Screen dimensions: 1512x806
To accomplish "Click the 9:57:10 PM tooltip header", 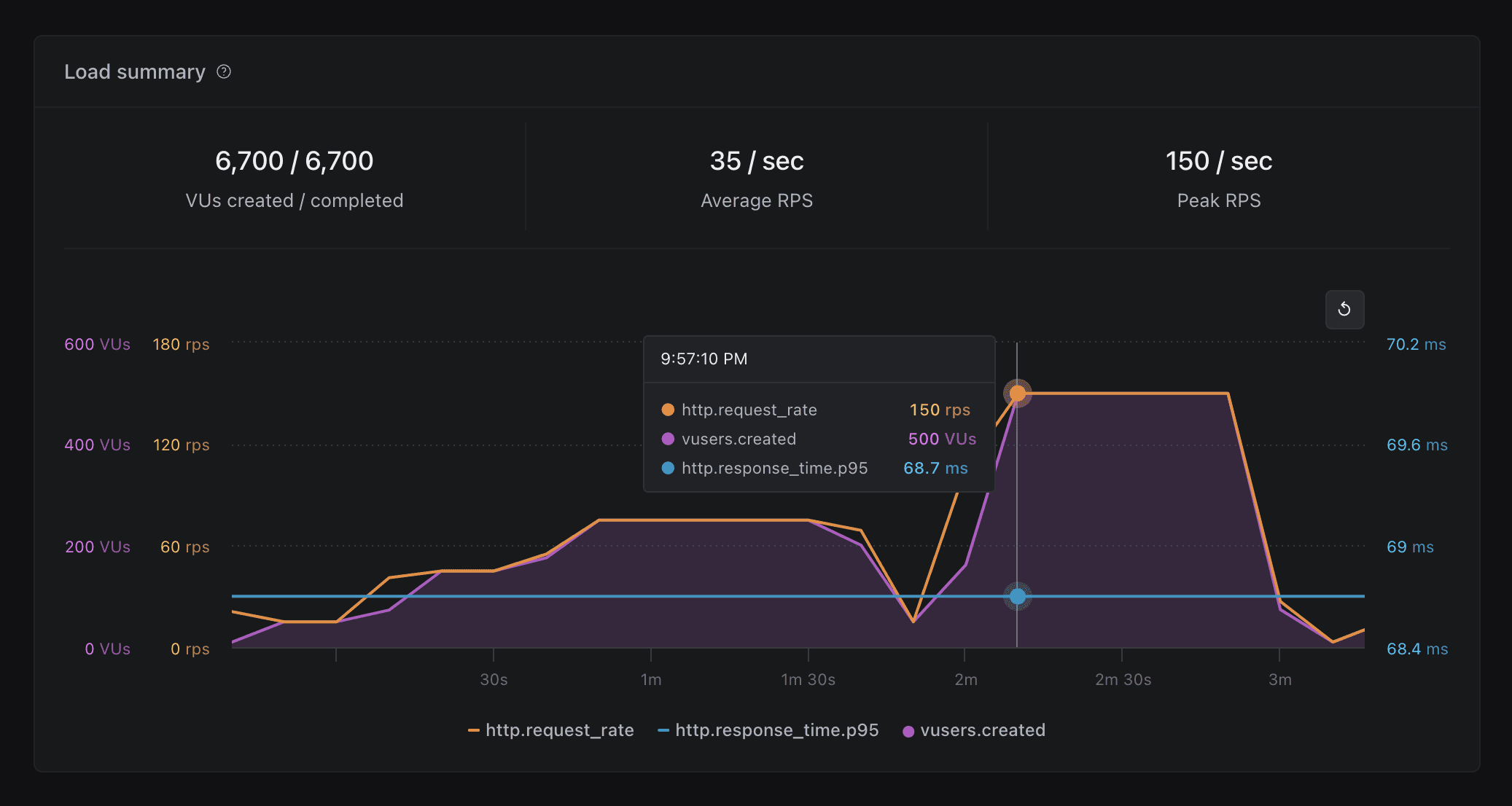I will point(704,359).
